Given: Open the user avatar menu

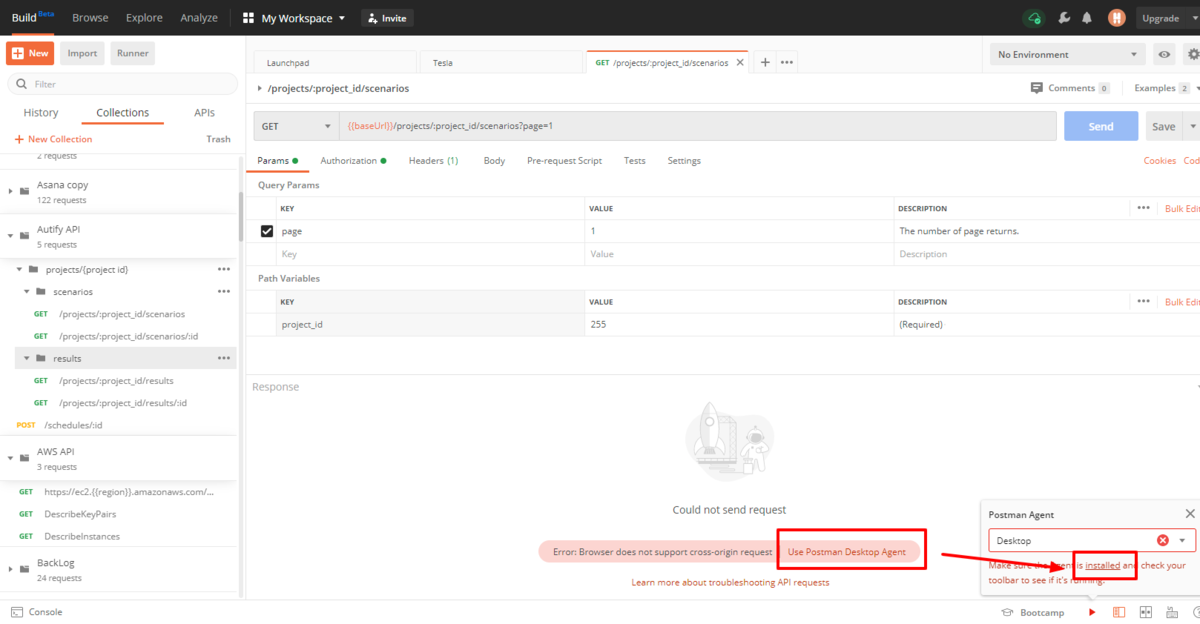Looking at the screenshot, I should 1117,18.
